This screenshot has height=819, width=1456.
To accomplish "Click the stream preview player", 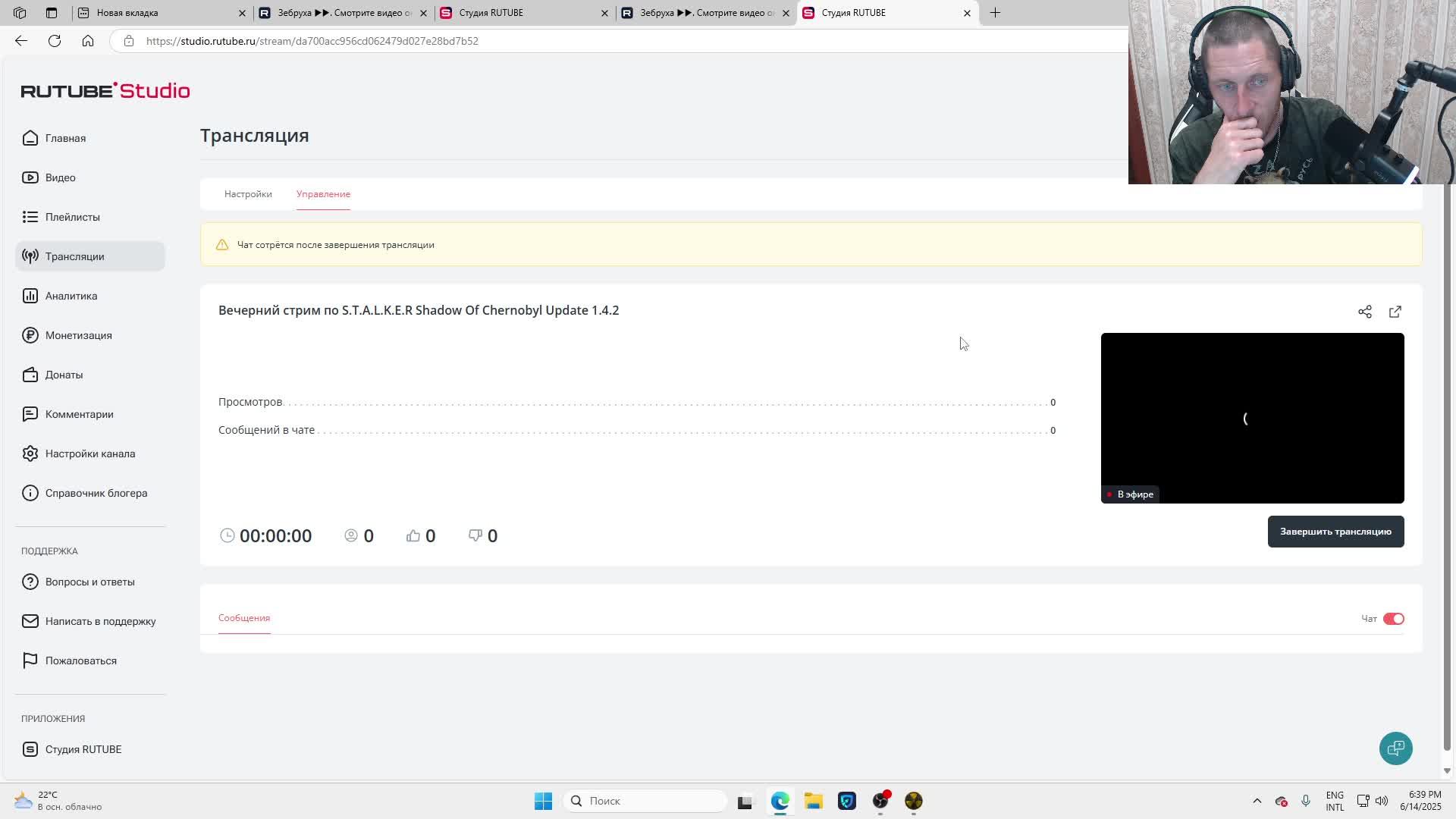I will (x=1252, y=418).
